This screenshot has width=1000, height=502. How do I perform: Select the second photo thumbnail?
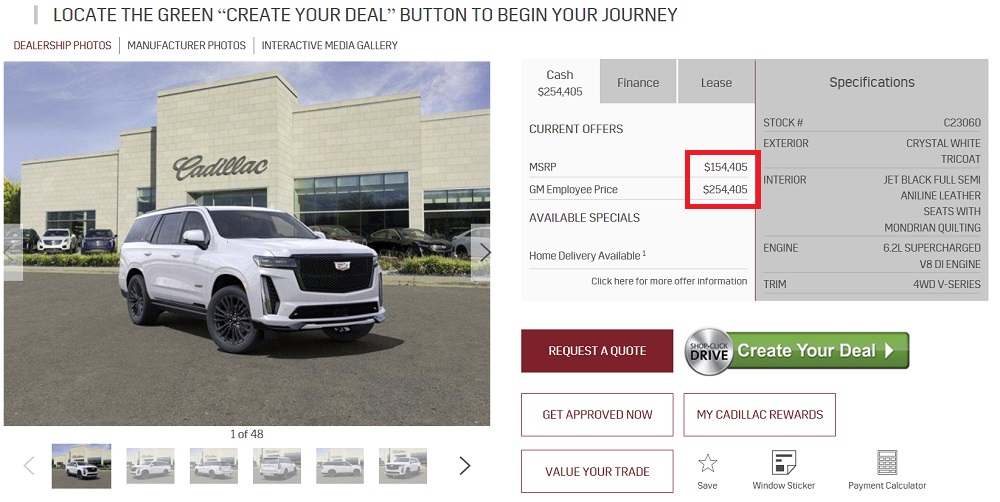tap(150, 465)
